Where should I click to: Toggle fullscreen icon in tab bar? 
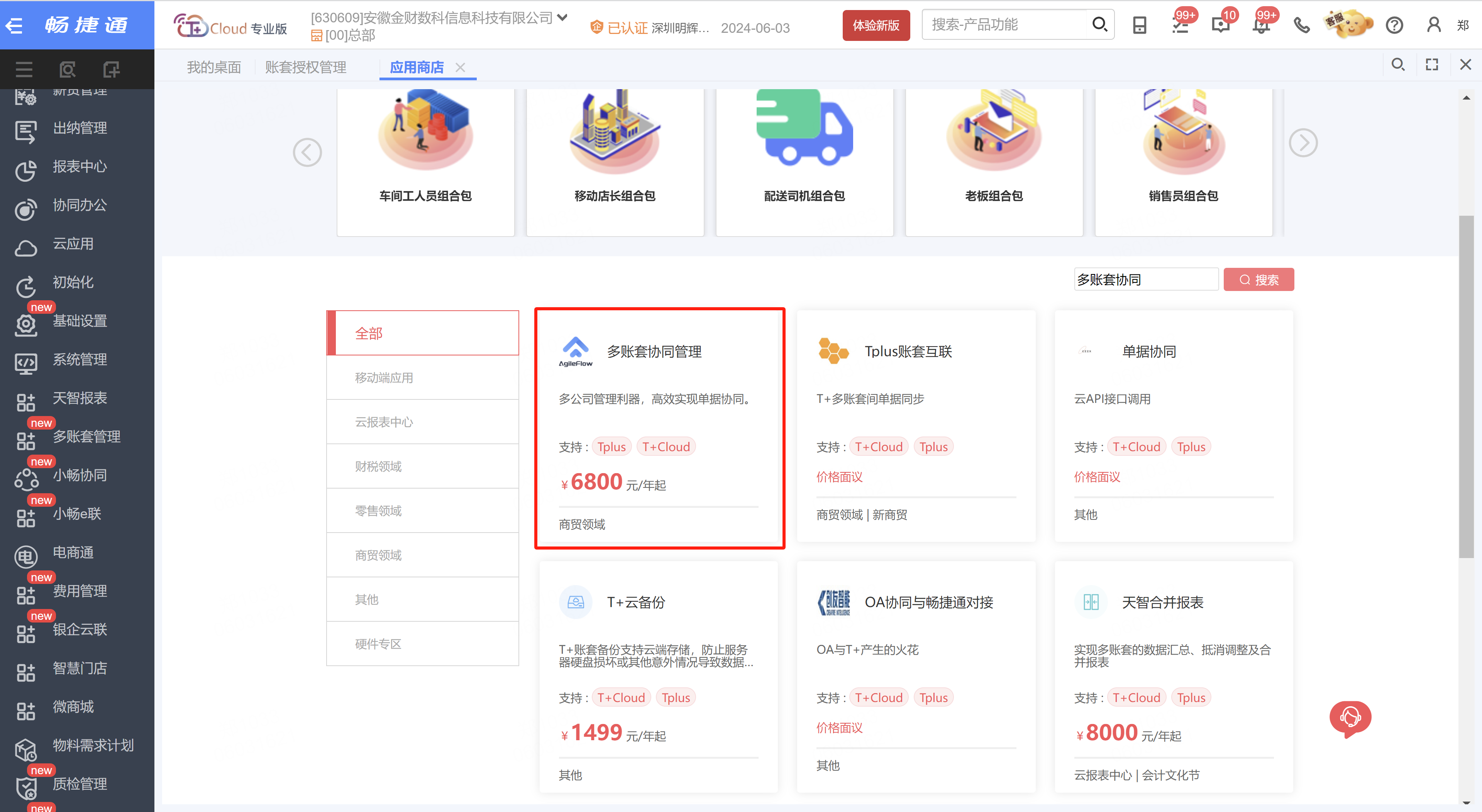1432,64
